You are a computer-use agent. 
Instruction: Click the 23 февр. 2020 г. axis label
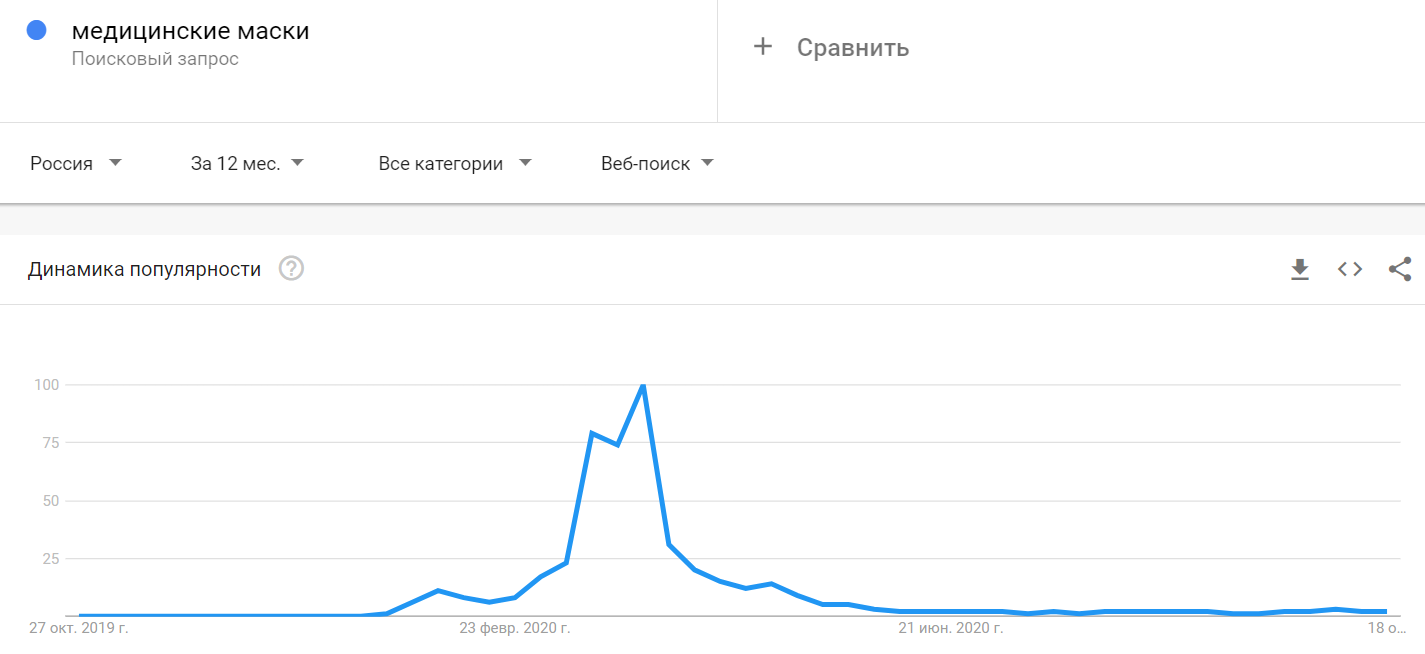click(x=514, y=629)
